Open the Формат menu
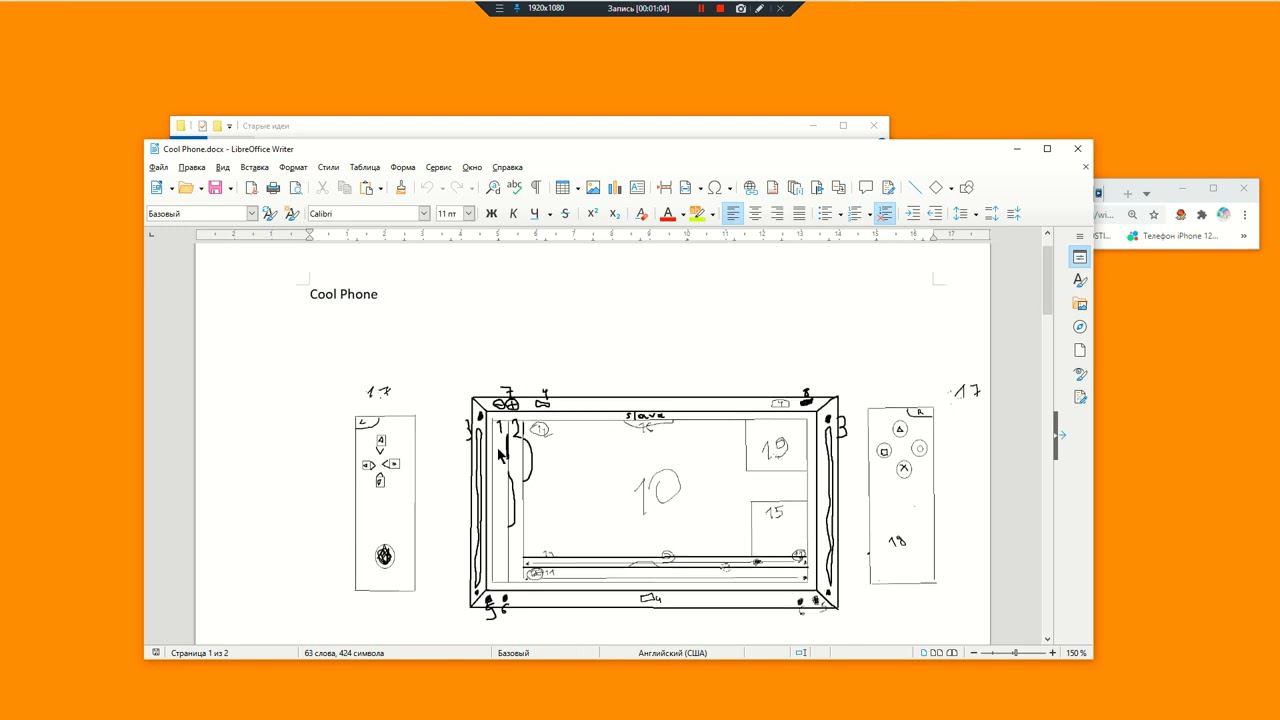The image size is (1280, 720). [x=293, y=167]
